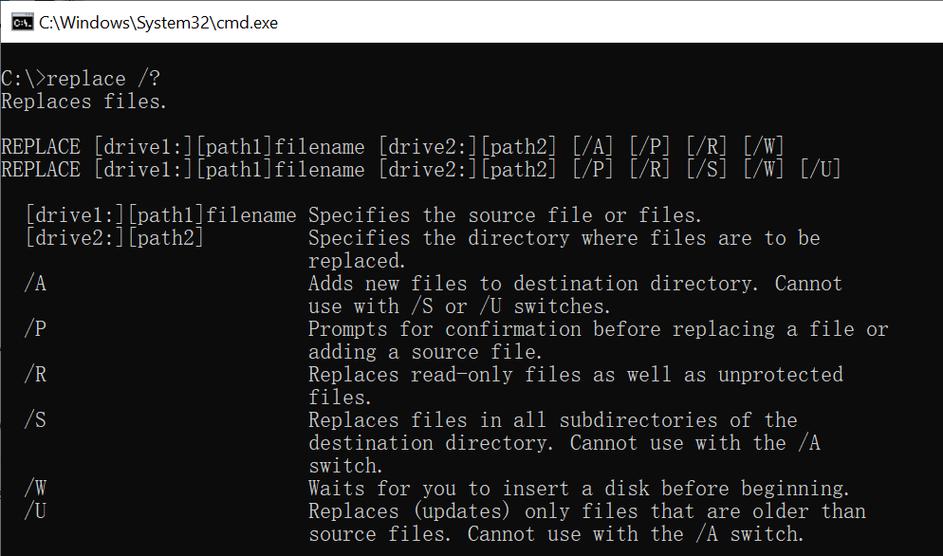Click the '[drive1:][path1]filename' parameter in the description list
Viewport: 943px width, 556px height.
point(160,215)
